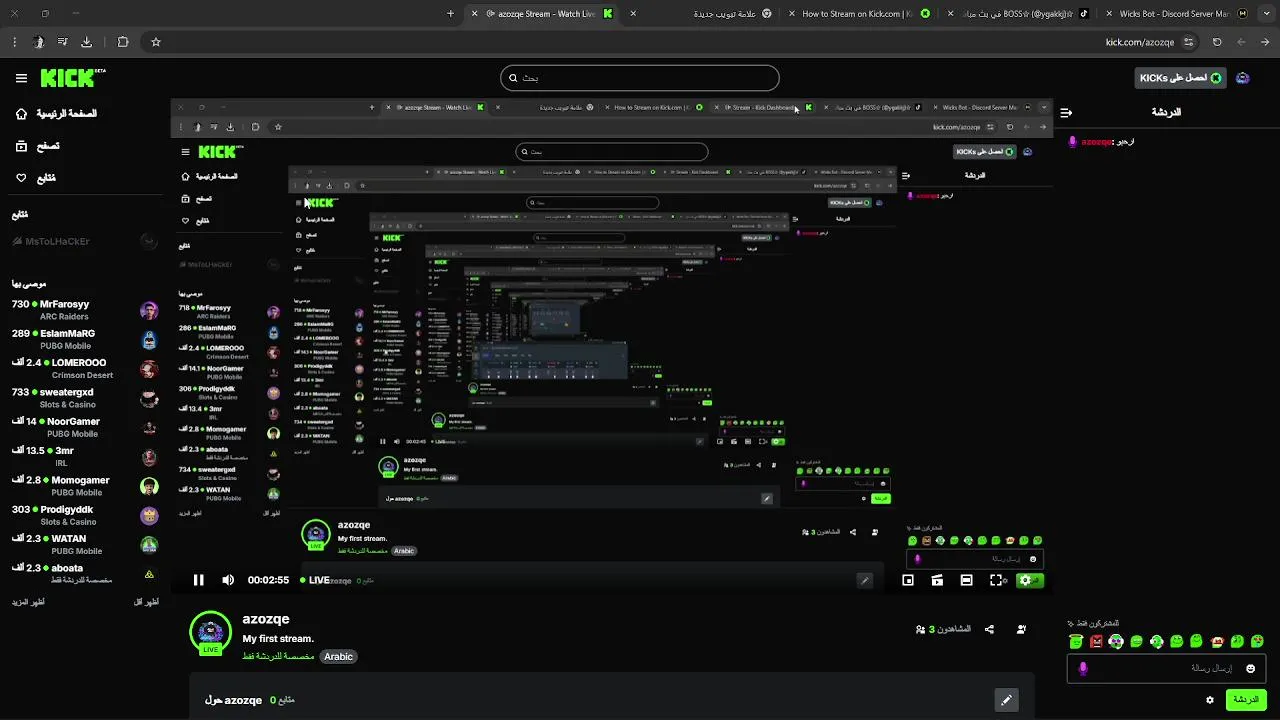Bookmark this page with the star icon
Screen dimensions: 1280x720
pos(156,42)
